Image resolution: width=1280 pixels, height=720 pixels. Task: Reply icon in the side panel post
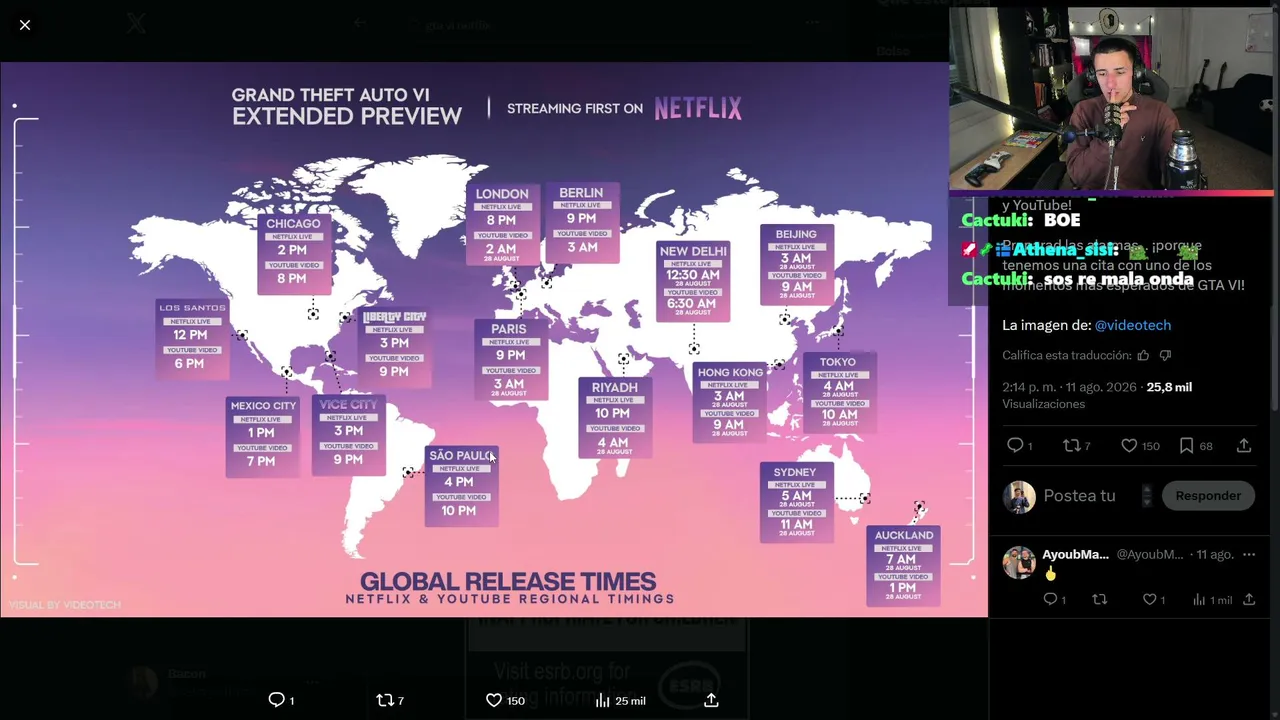(1015, 445)
